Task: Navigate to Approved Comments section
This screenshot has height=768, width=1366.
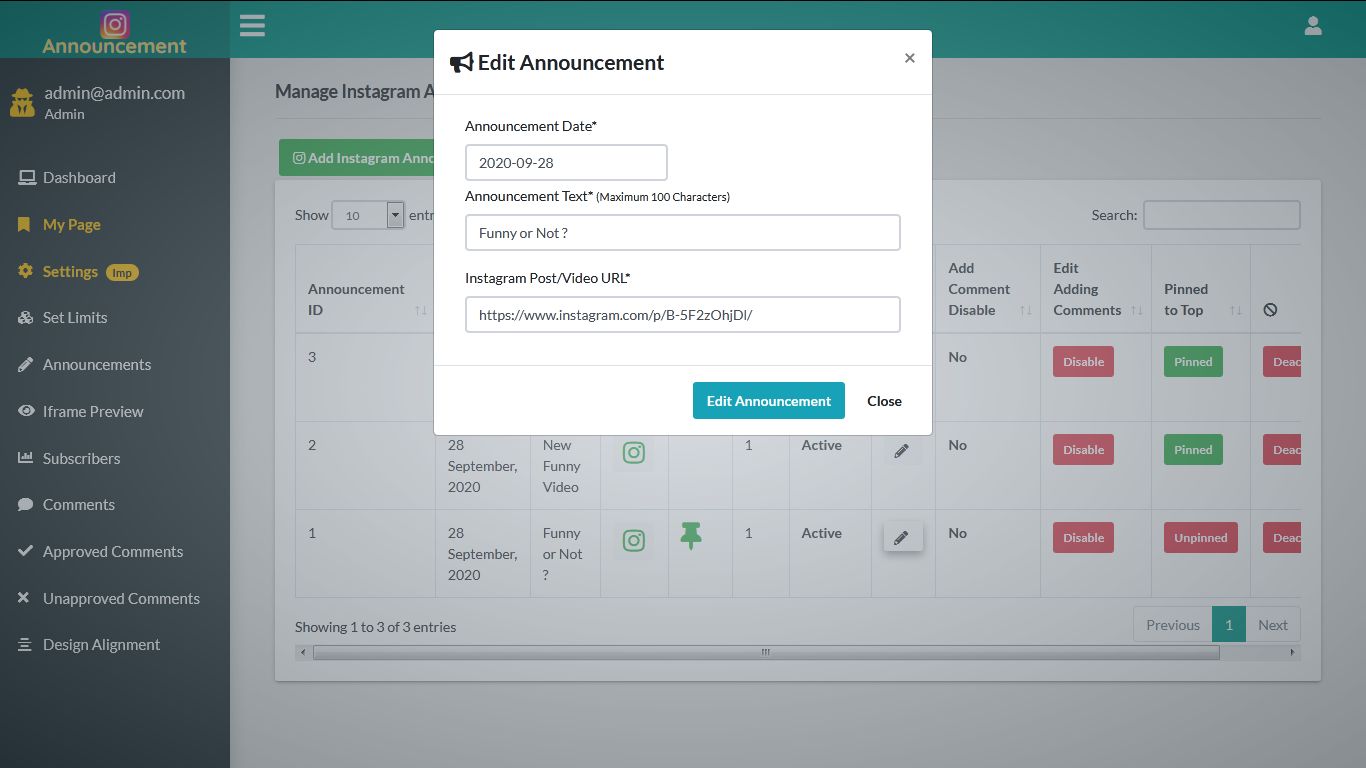Action: coord(112,551)
